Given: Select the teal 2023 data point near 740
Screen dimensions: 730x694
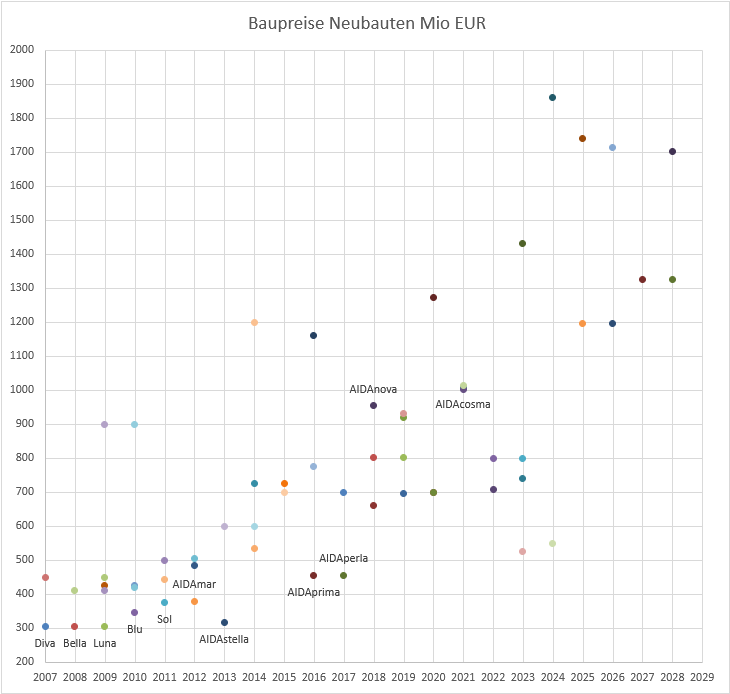Looking at the screenshot, I should click(522, 478).
